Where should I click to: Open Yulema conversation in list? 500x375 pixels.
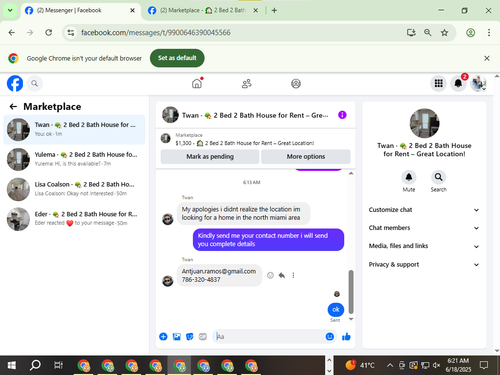tap(74, 159)
